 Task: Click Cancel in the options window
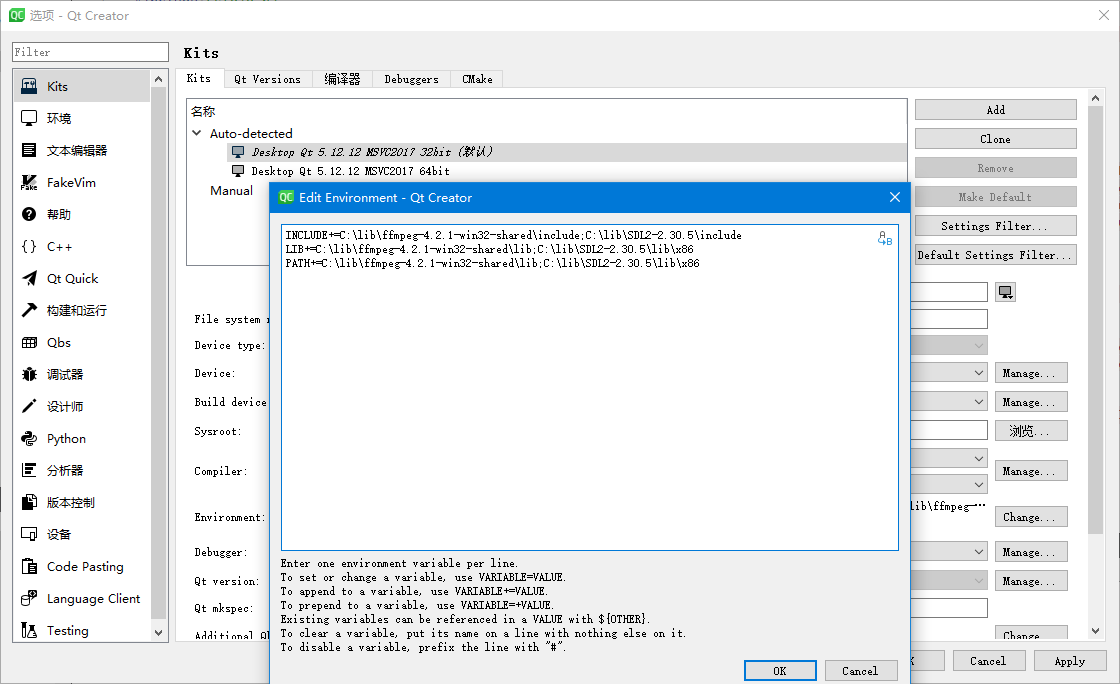pyautogui.click(x=989, y=661)
